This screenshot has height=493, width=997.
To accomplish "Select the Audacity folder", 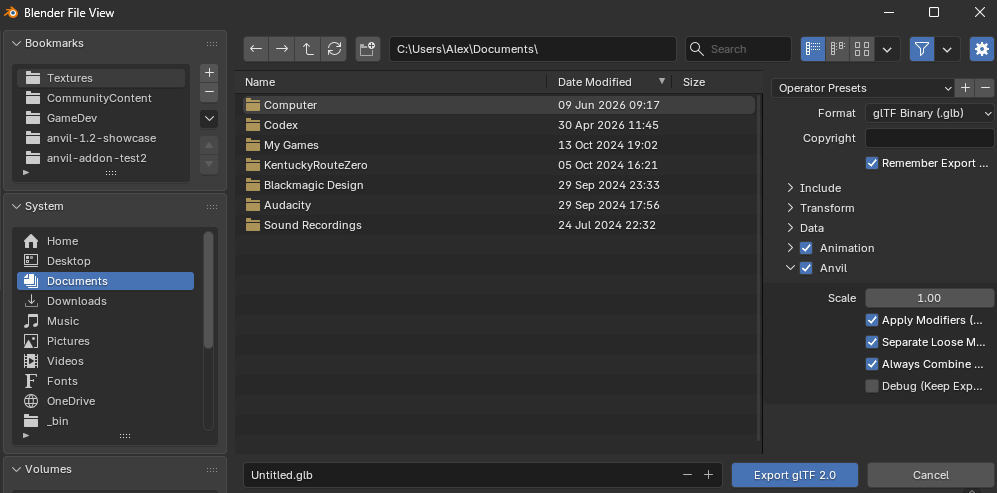I will pos(498,205).
